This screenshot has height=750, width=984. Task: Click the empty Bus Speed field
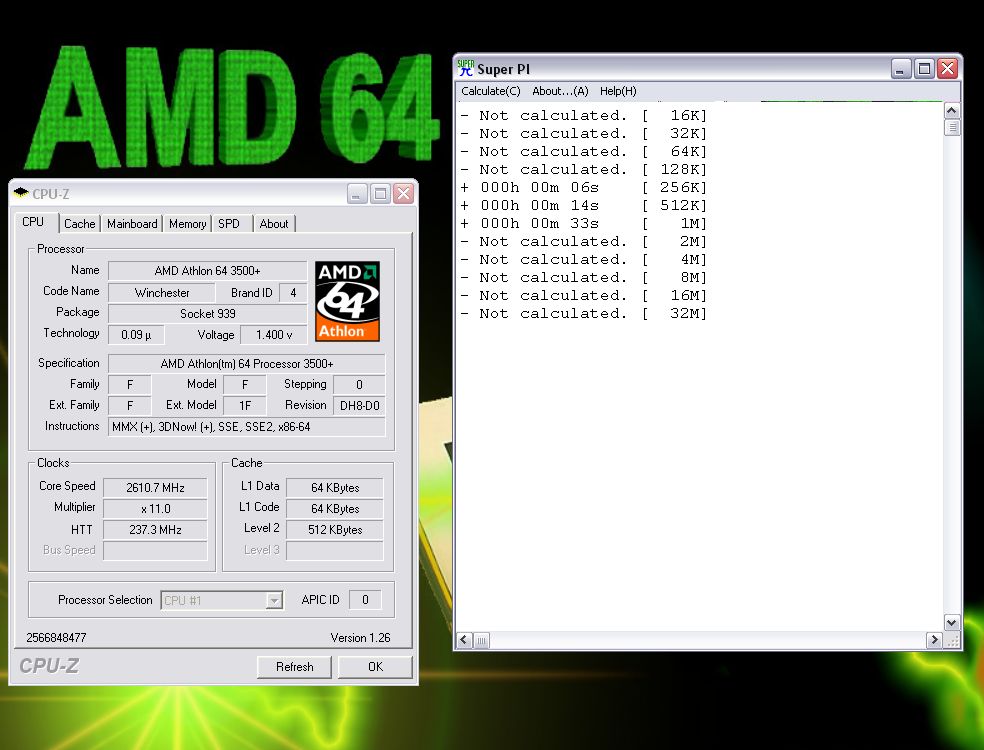point(155,550)
